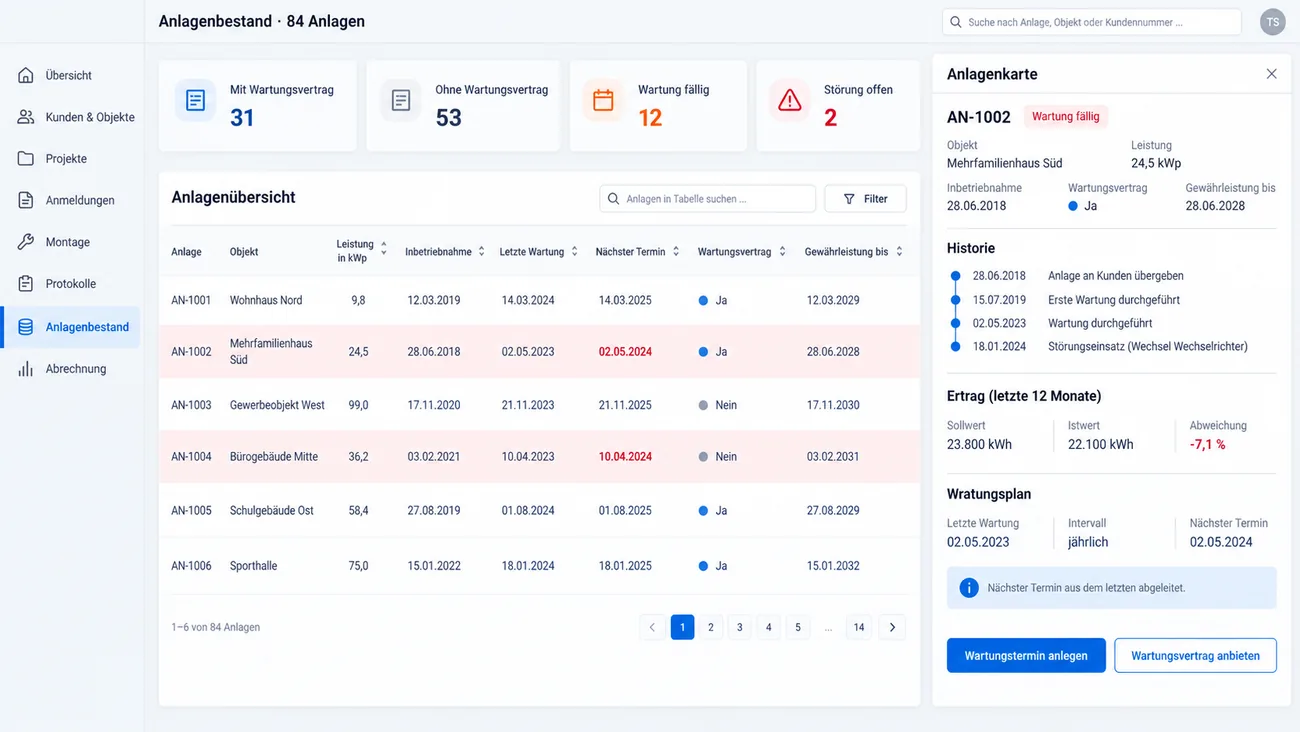1300x732 pixels.
Task: Go to Kunden & Objekte section
Action: point(72,117)
